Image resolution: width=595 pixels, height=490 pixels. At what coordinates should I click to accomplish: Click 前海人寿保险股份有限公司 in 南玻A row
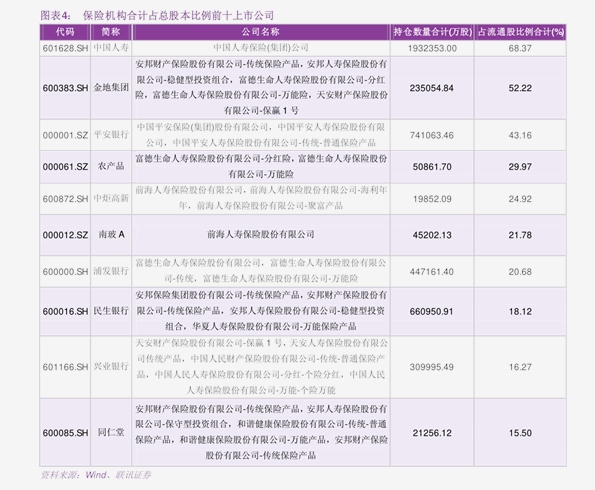[x=261, y=235]
